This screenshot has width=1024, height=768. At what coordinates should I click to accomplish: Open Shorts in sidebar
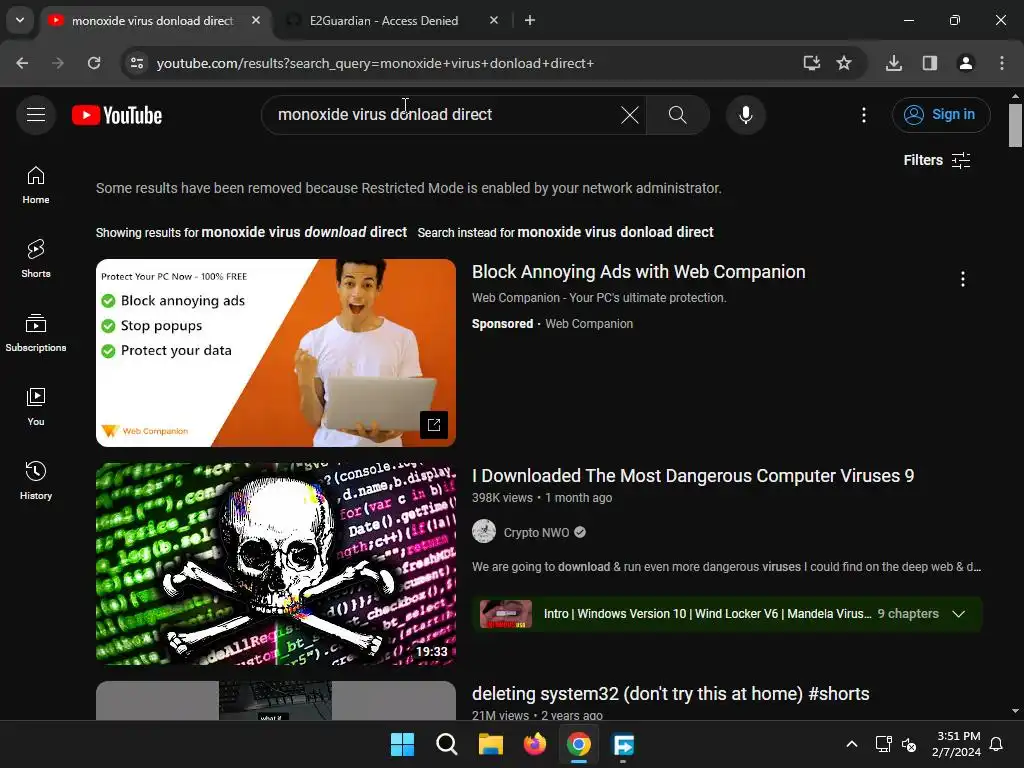coord(36,259)
